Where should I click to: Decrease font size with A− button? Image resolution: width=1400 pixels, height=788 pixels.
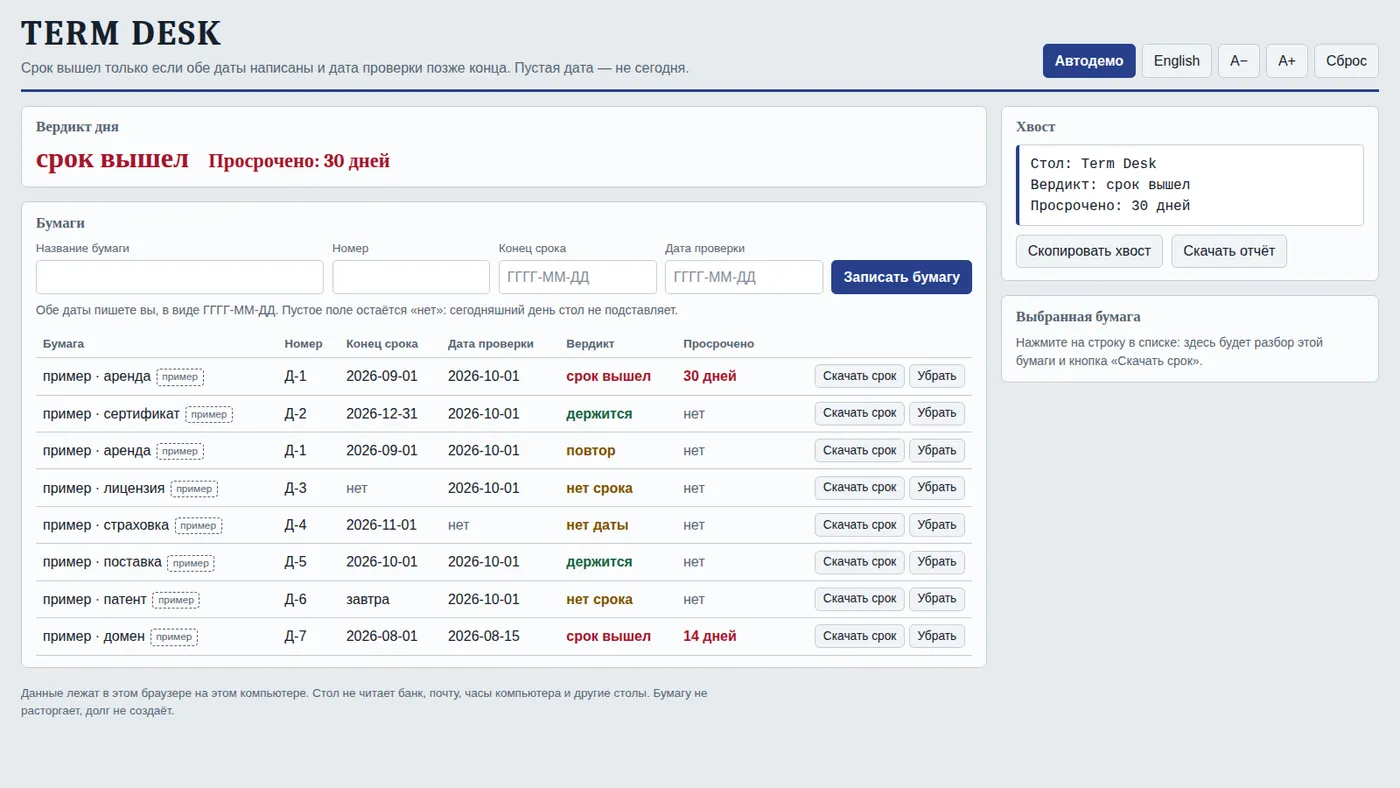tap(1239, 61)
